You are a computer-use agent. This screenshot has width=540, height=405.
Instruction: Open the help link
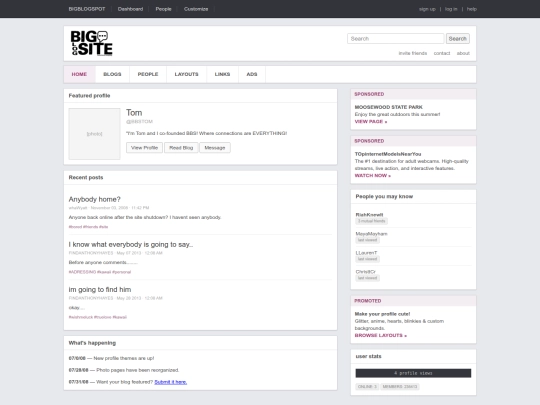pos(472,9)
